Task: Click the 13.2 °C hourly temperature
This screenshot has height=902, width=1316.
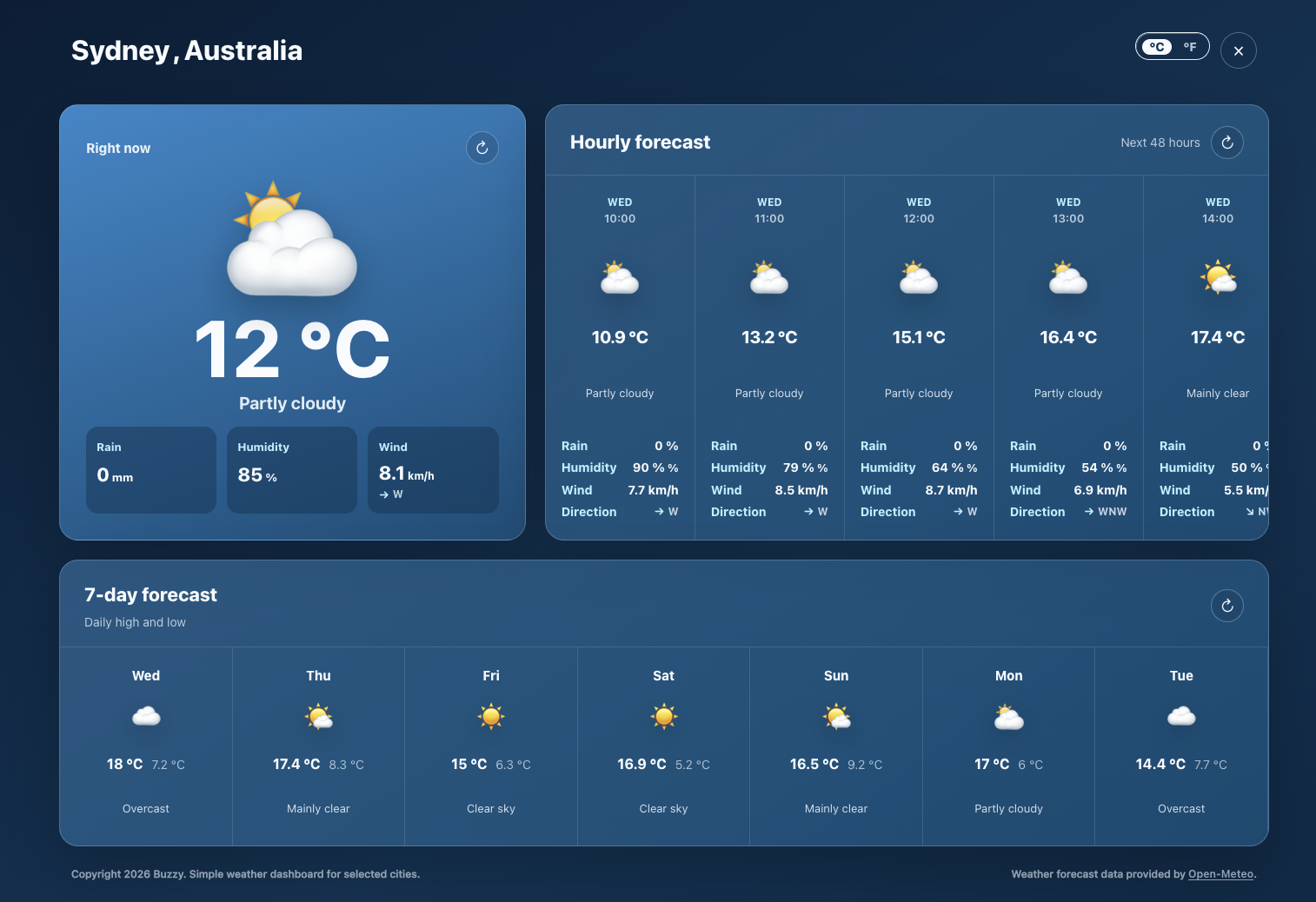Action: pyautogui.click(x=769, y=337)
